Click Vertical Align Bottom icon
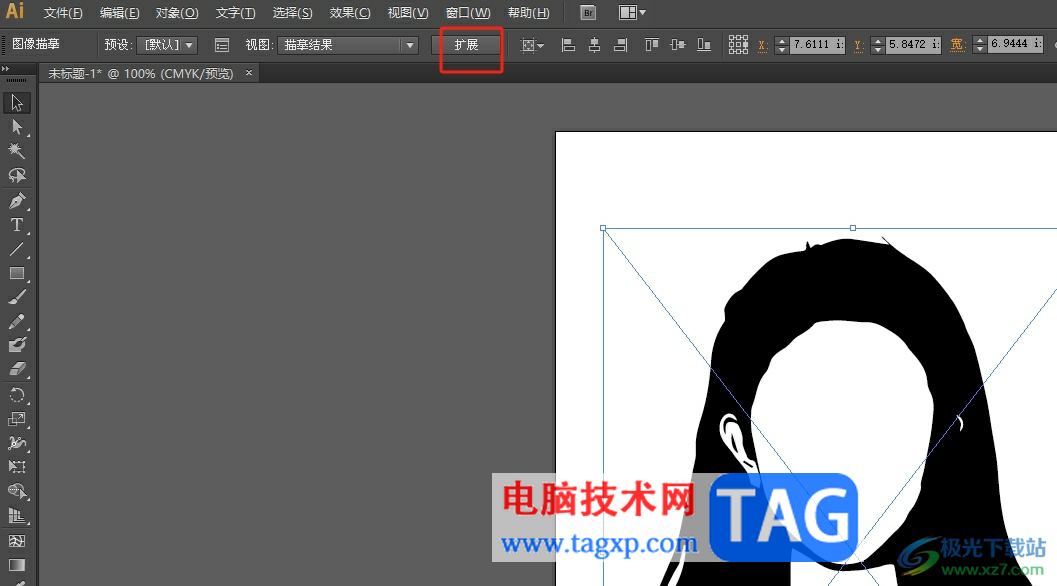 704,45
